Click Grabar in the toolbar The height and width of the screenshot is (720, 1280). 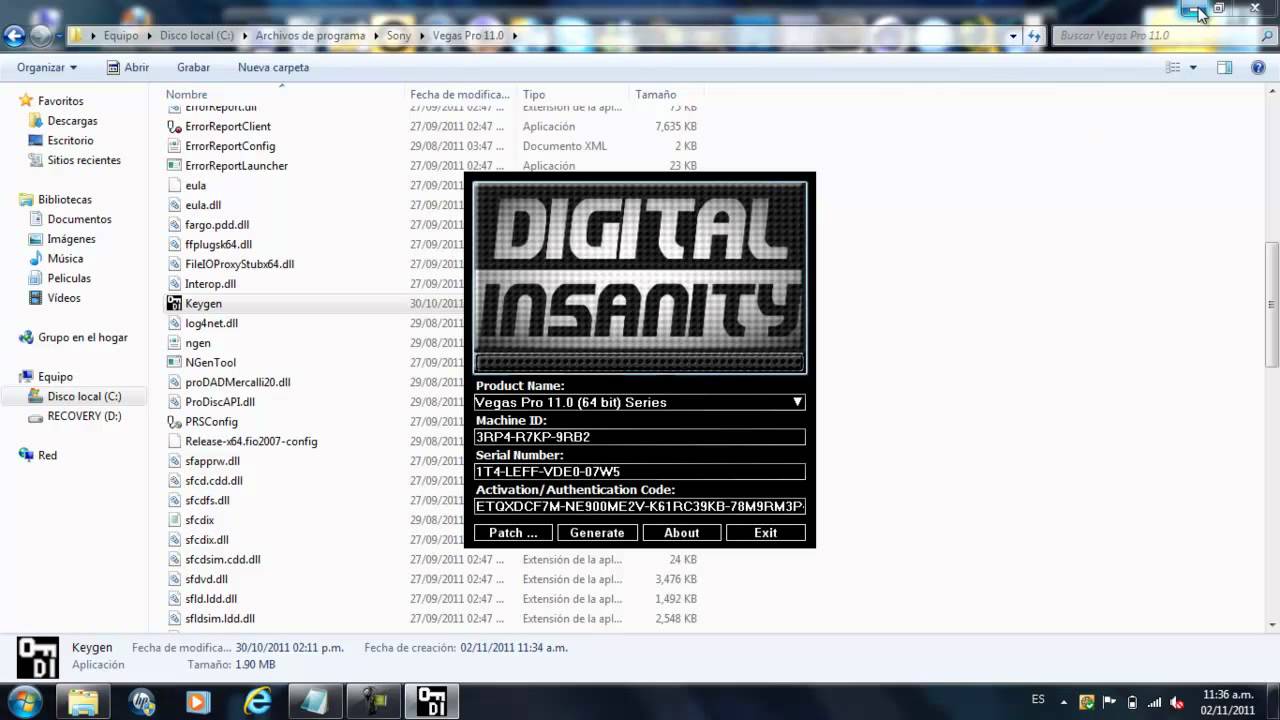[x=193, y=67]
